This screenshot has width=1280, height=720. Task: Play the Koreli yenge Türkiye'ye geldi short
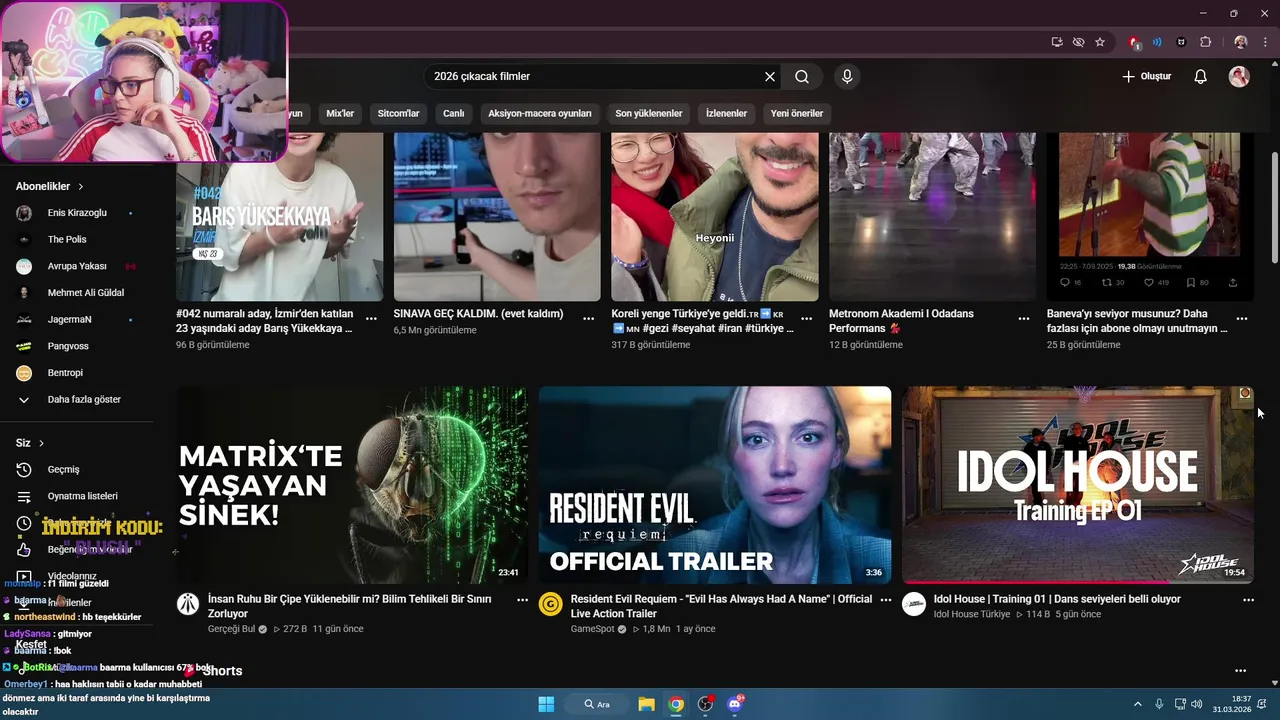point(715,216)
